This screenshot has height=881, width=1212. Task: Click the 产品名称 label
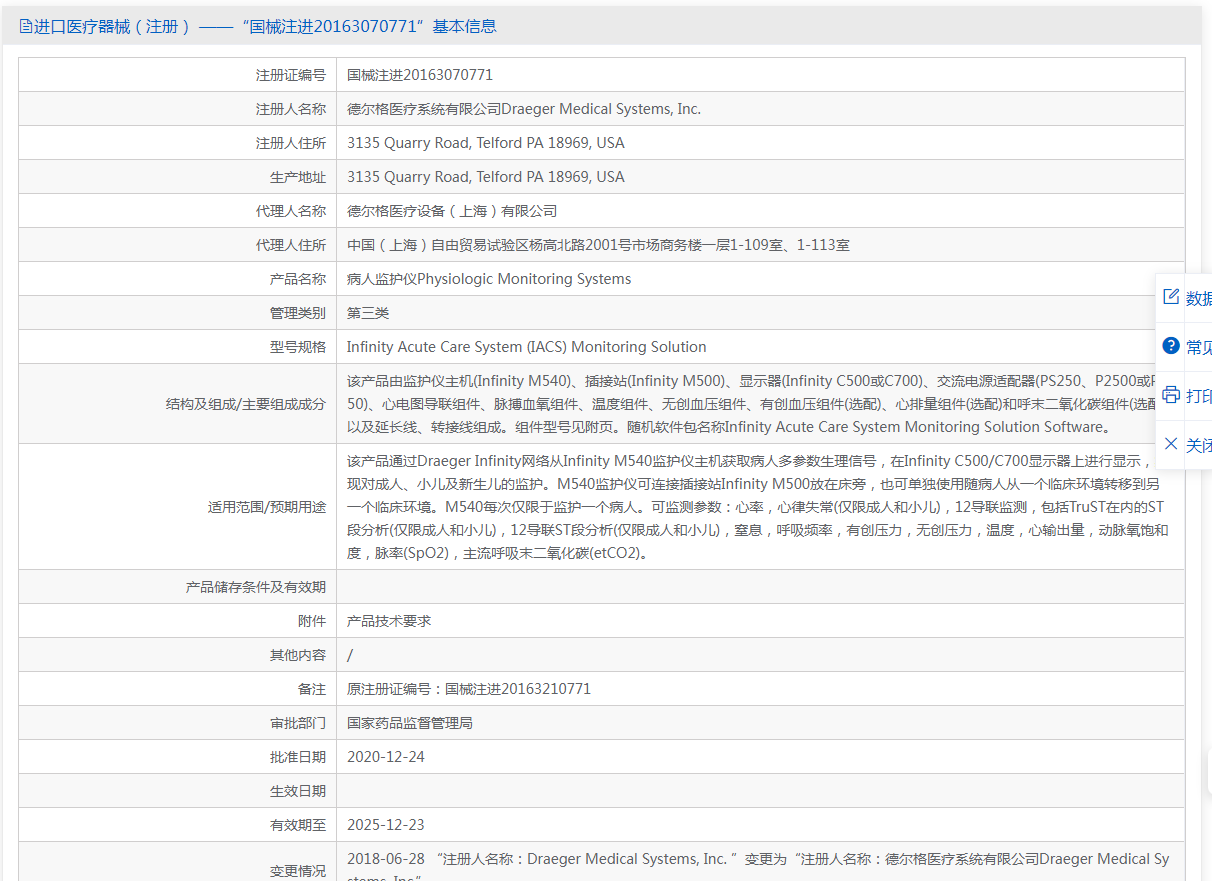point(298,279)
